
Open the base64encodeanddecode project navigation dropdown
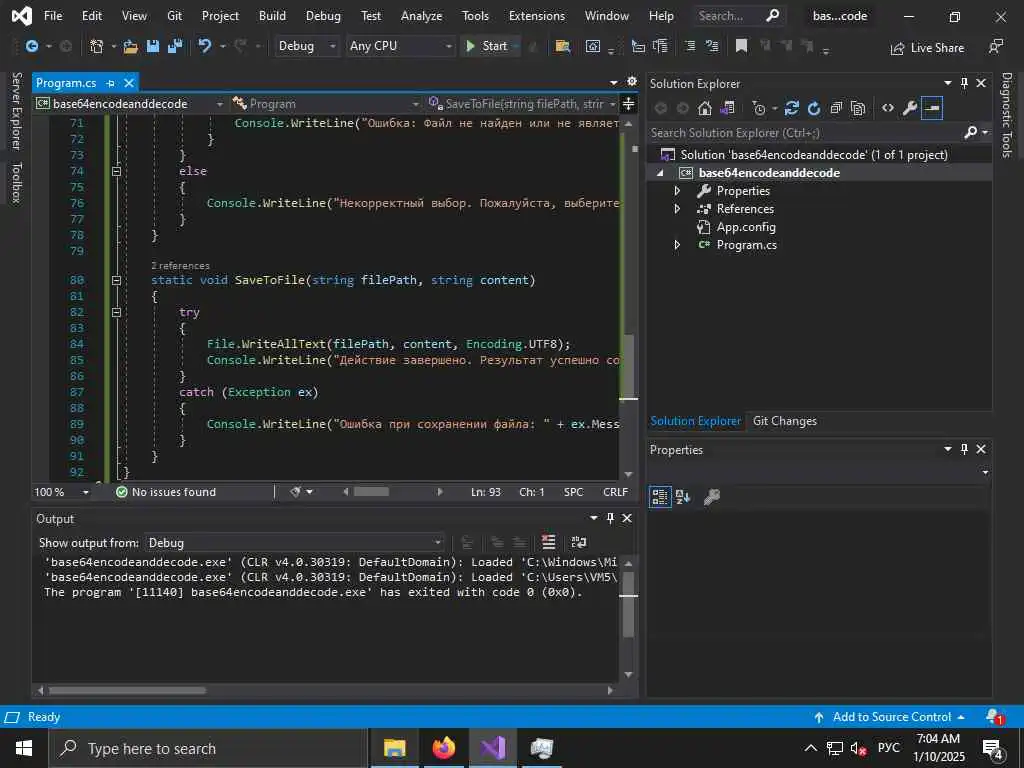(x=129, y=104)
